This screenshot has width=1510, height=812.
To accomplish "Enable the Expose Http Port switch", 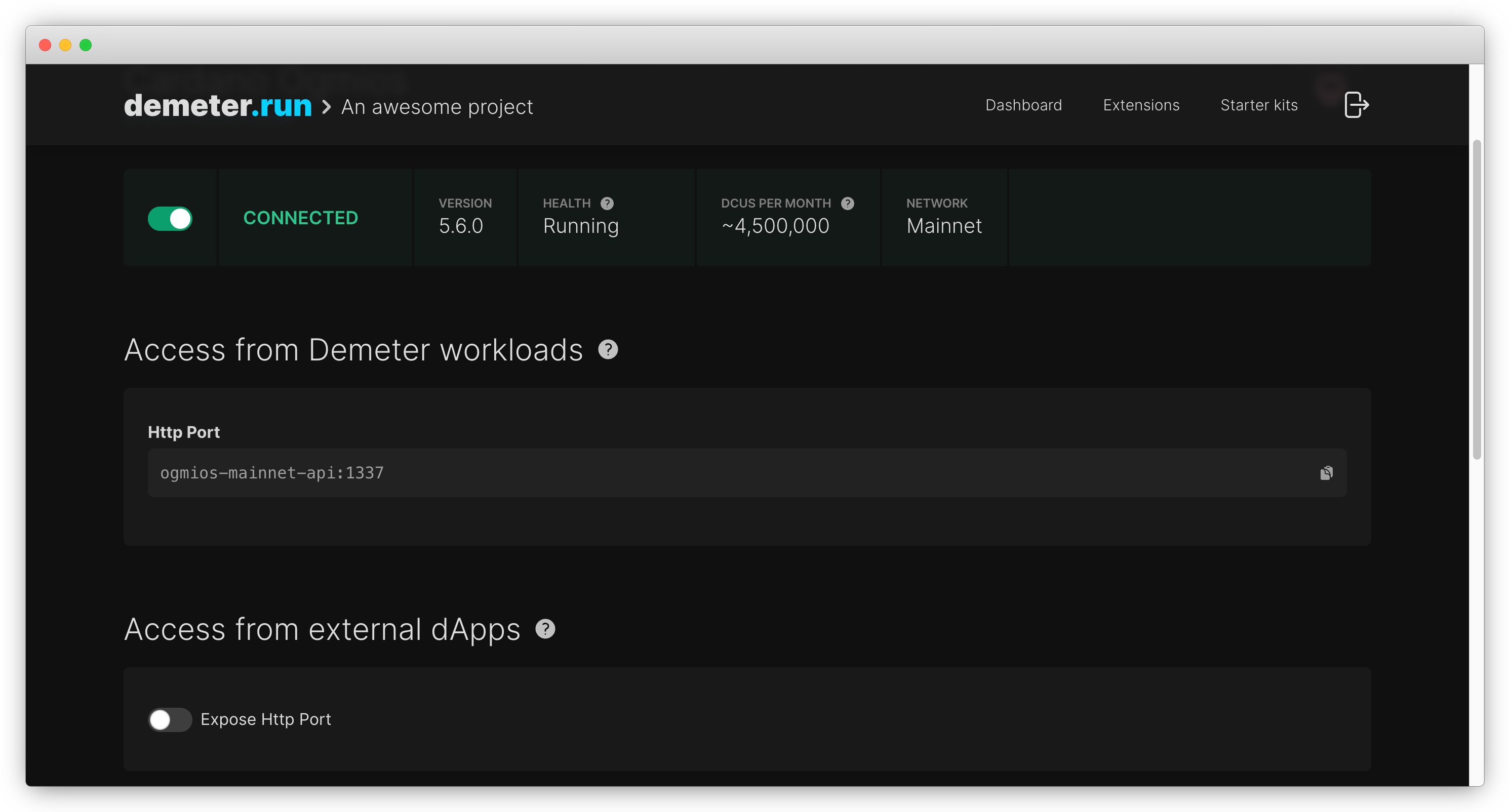I will pos(170,719).
